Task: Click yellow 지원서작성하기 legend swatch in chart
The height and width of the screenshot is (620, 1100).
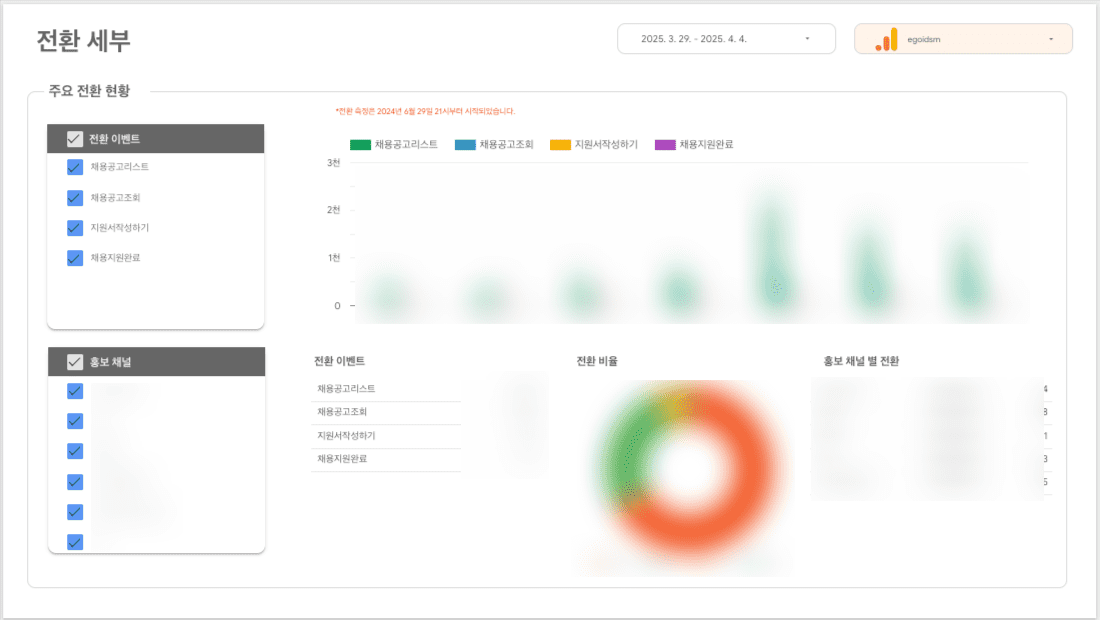Action: [x=560, y=145]
